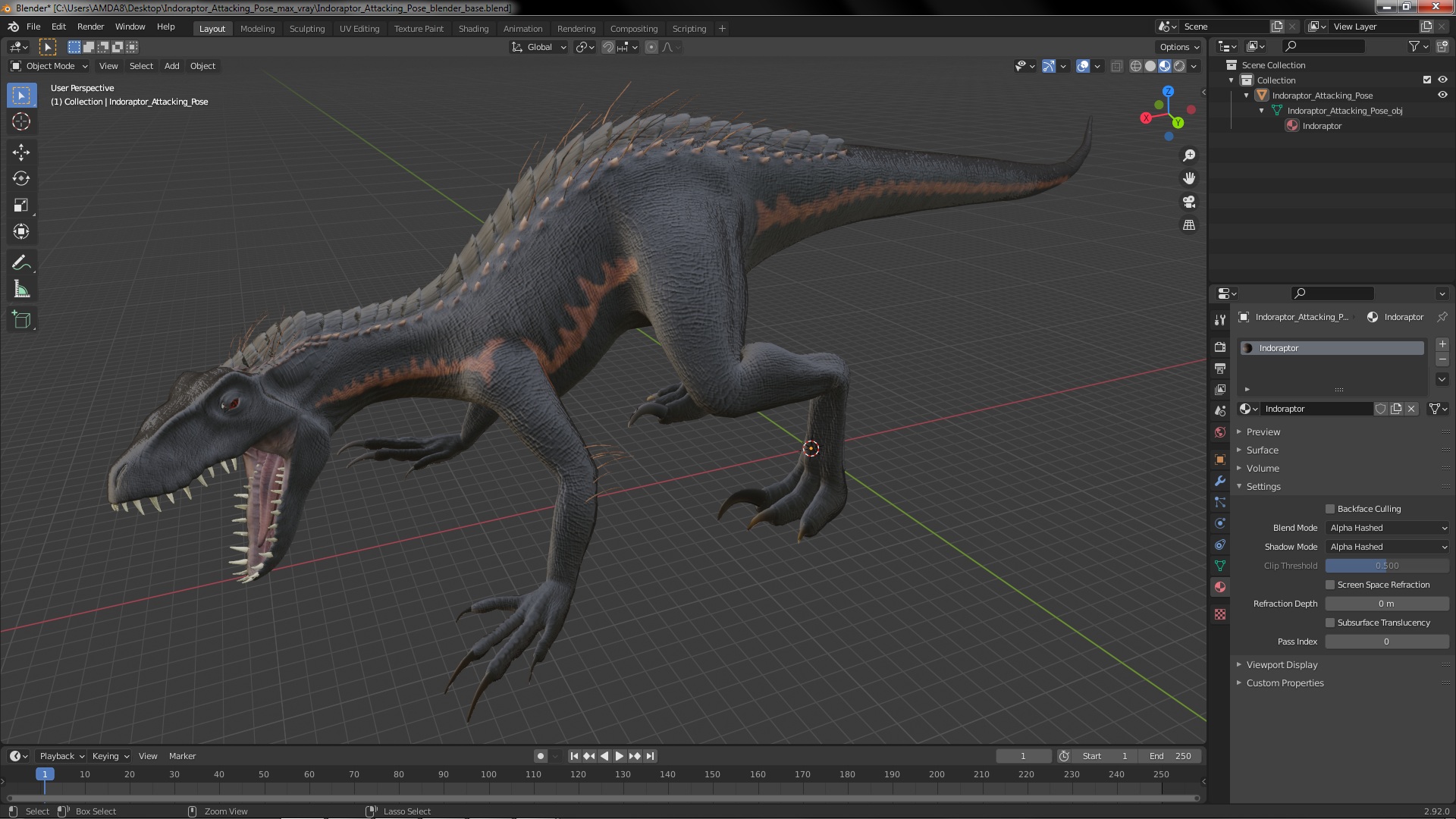Open Physics properties tab
The image size is (1456, 819).
(1220, 523)
